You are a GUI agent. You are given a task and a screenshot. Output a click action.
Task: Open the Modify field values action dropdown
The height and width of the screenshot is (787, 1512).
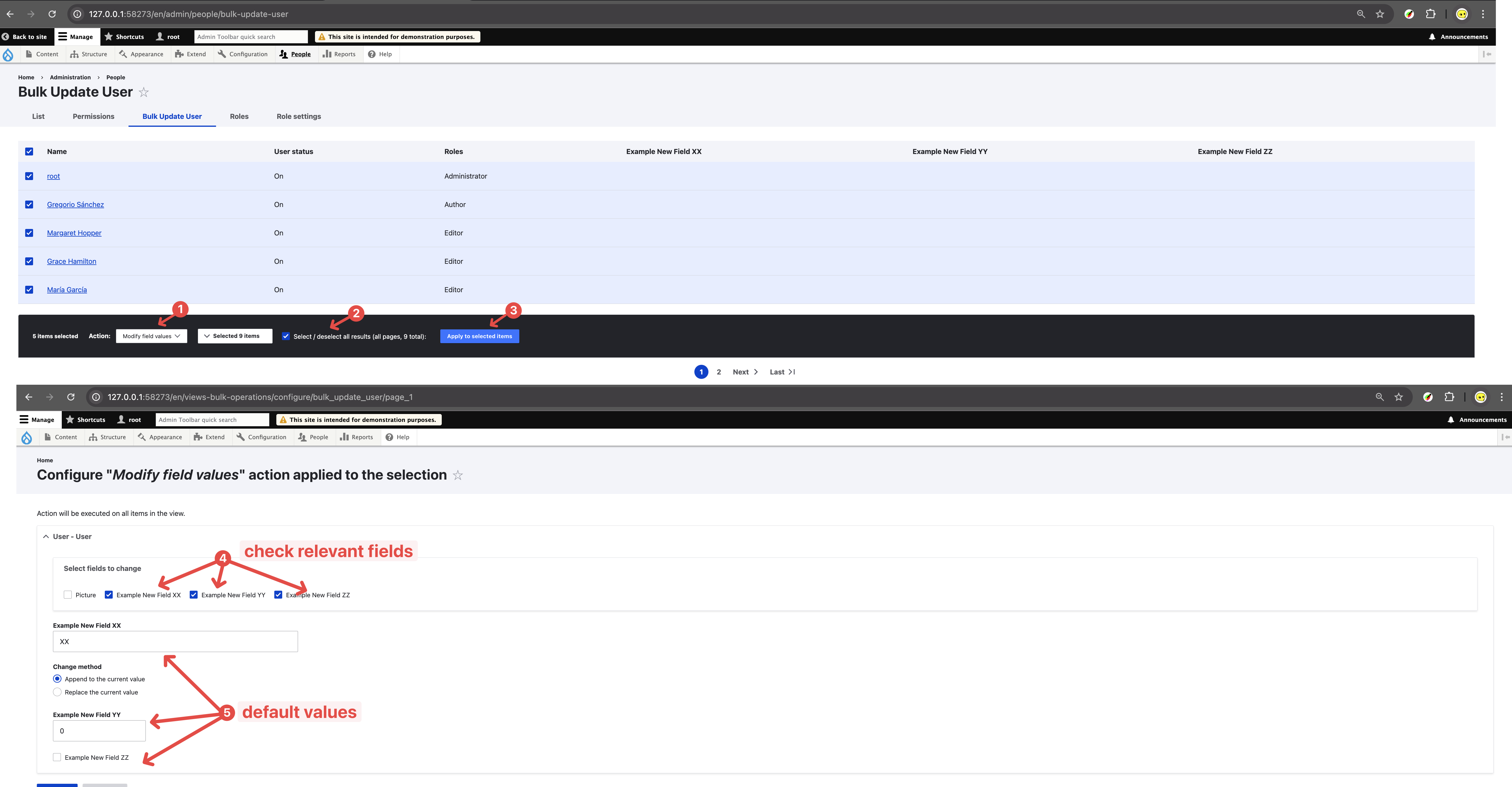(151, 336)
